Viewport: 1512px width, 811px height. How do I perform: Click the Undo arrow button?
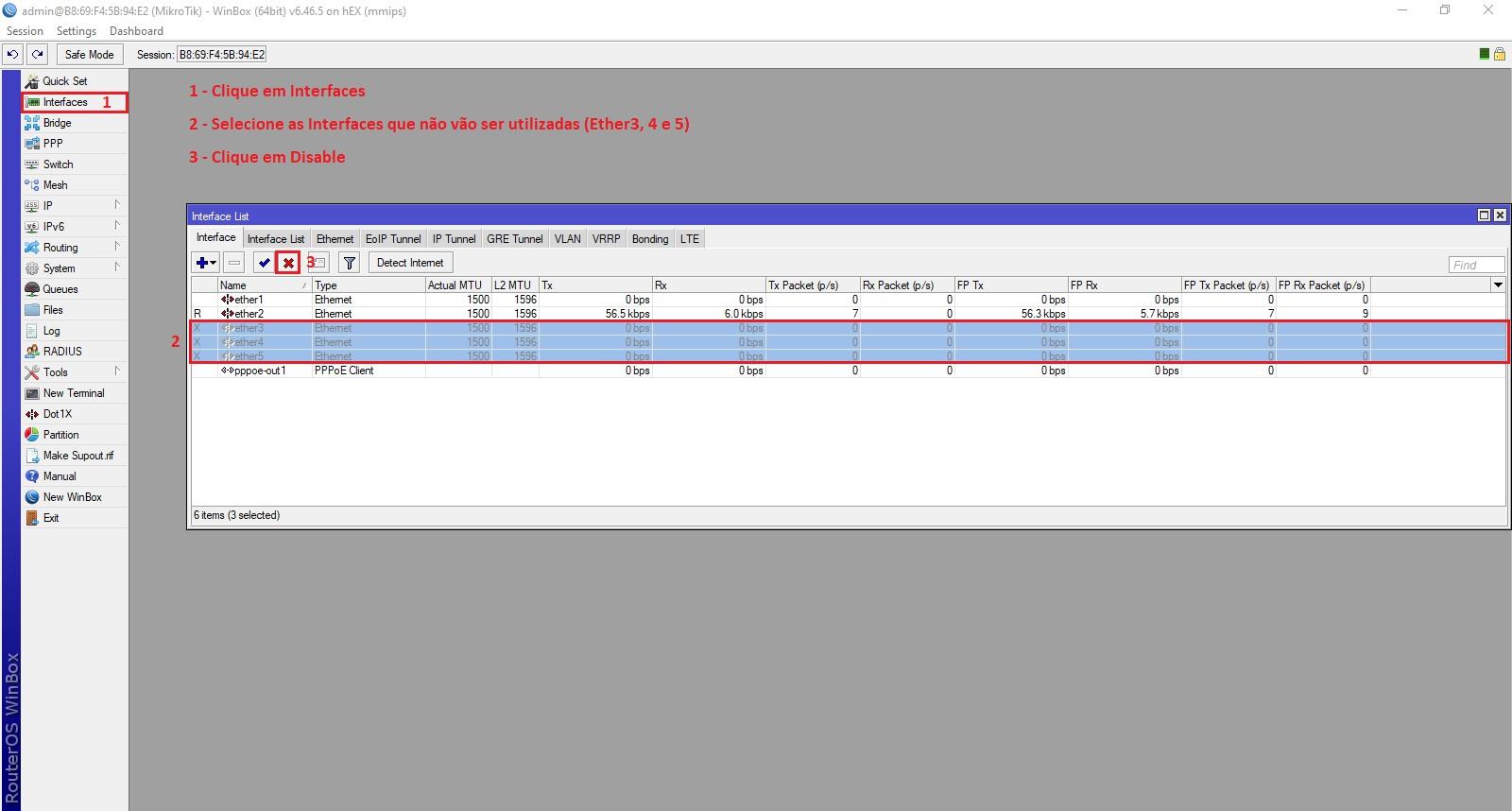pos(13,54)
